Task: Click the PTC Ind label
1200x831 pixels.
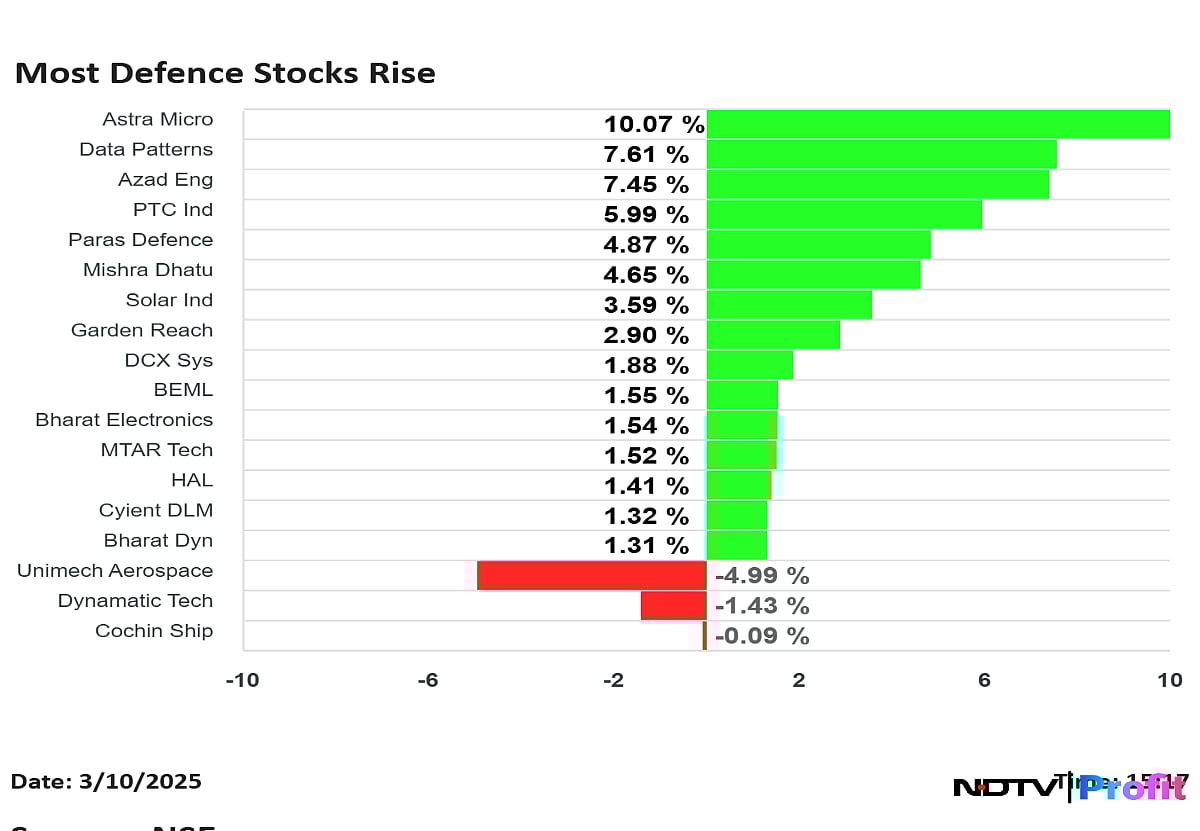Action: 172,210
